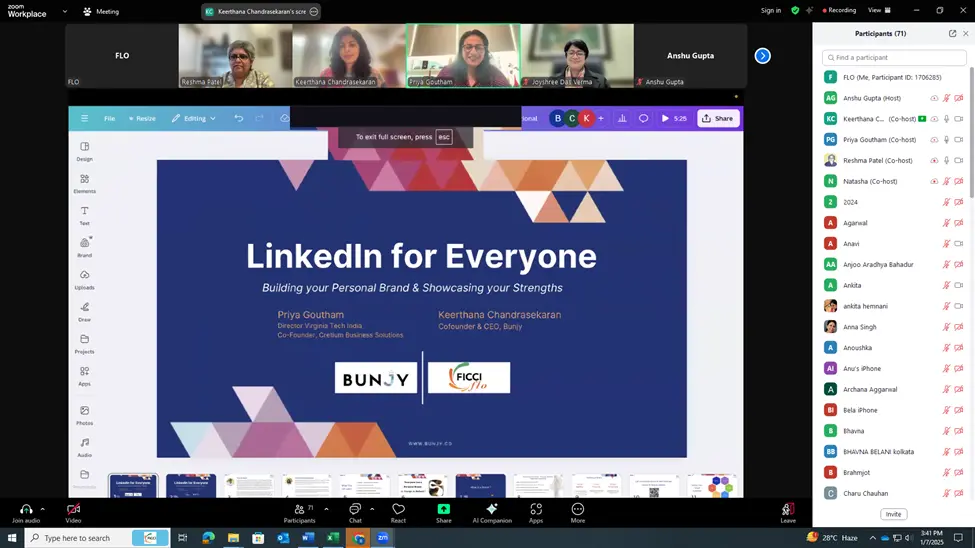
Task: Pop out the Participants panel
Action: tap(952, 34)
